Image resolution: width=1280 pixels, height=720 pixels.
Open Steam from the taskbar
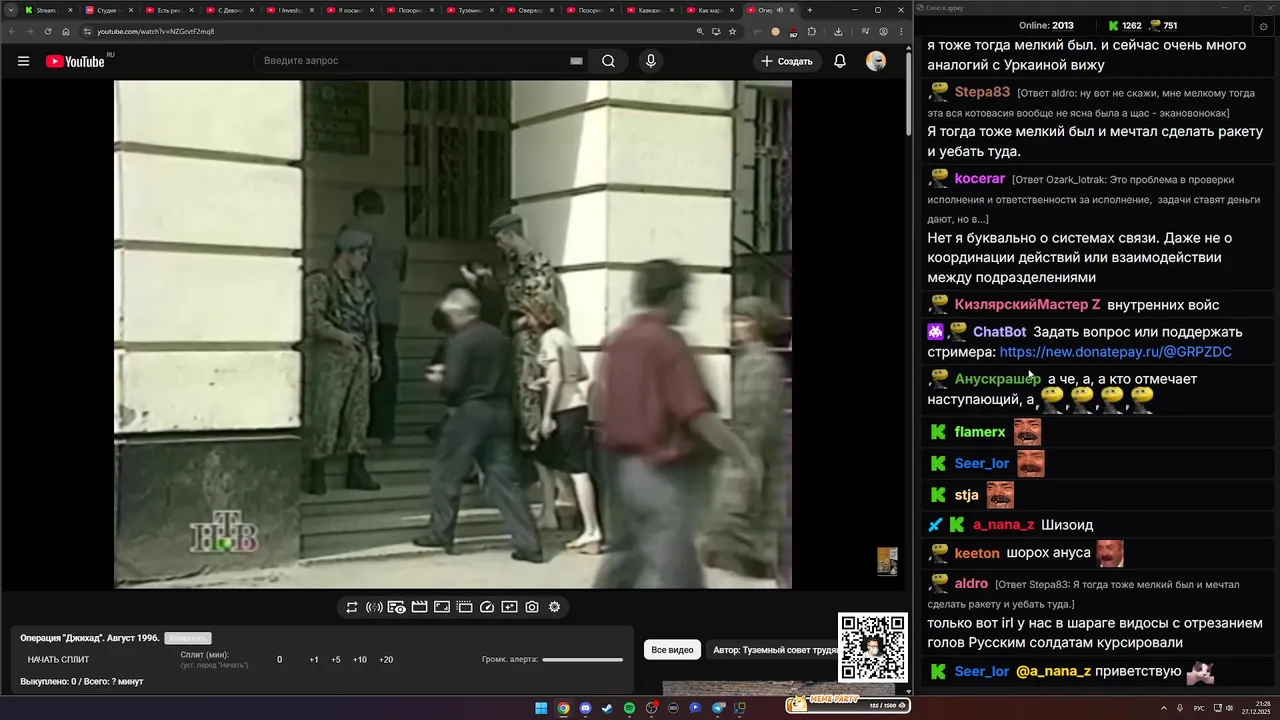click(607, 708)
